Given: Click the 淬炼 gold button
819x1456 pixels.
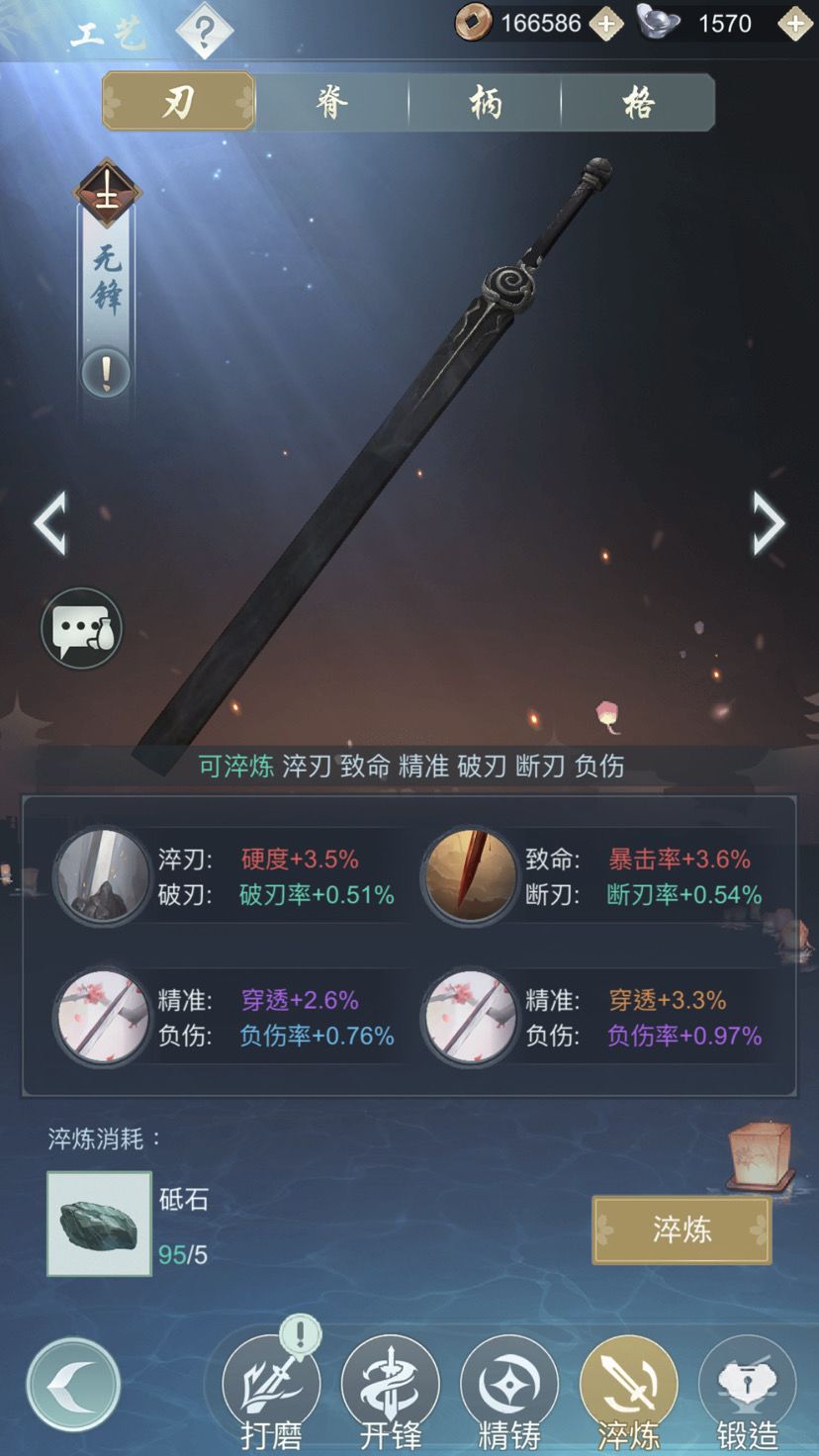Looking at the screenshot, I should pos(682,1229).
